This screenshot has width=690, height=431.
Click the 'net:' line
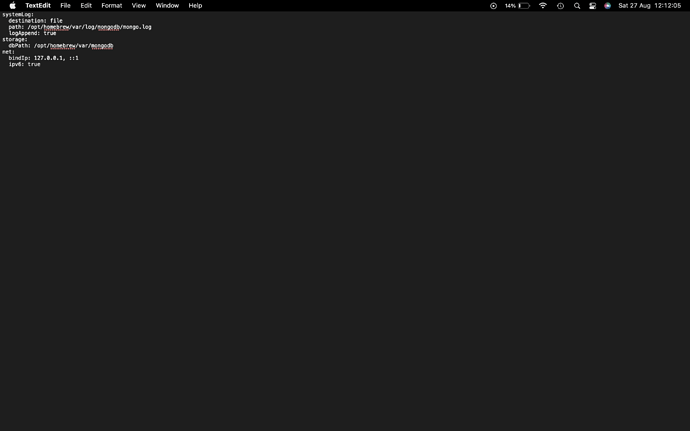tap(8, 52)
